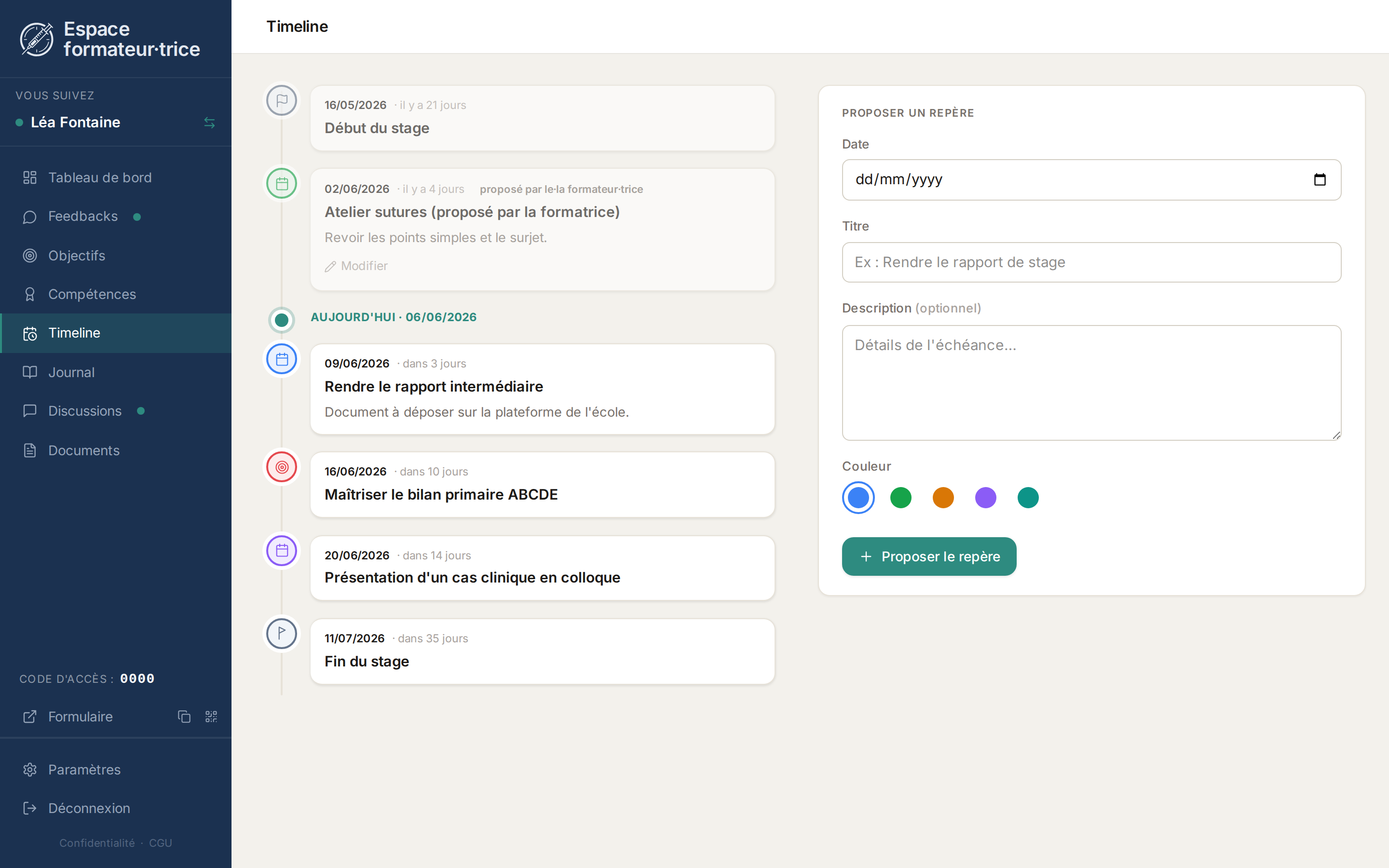The height and width of the screenshot is (868, 1389).
Task: Open the date picker calendar icon
Action: pyautogui.click(x=1320, y=180)
